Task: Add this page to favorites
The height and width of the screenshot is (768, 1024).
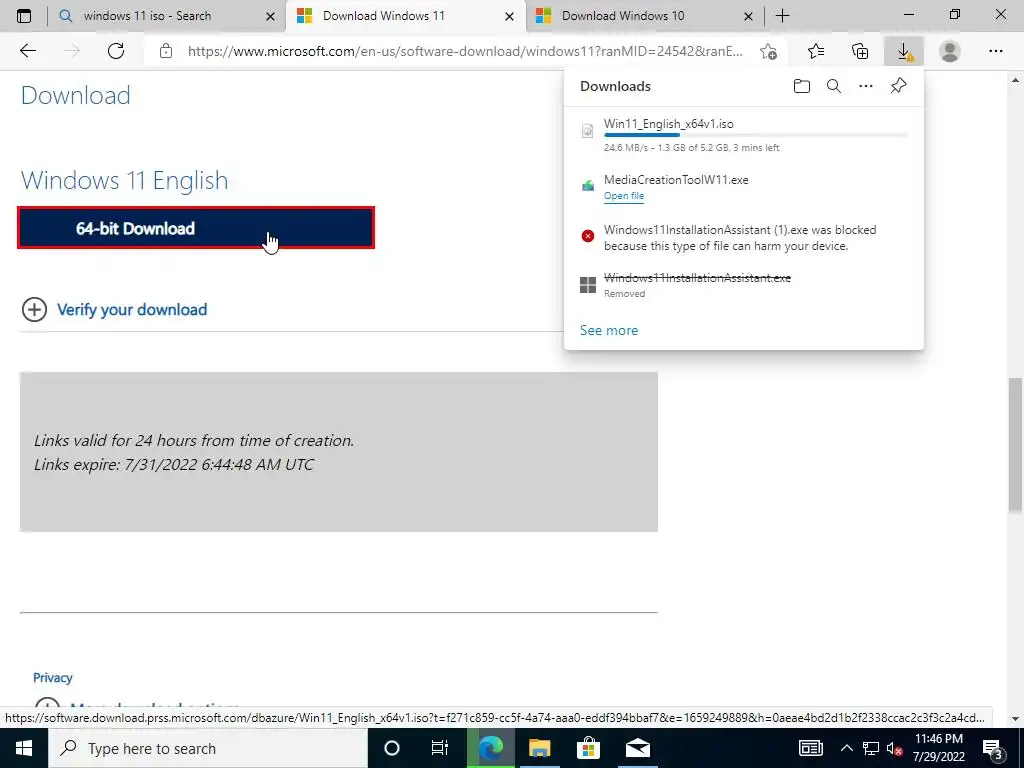Action: coord(769,51)
